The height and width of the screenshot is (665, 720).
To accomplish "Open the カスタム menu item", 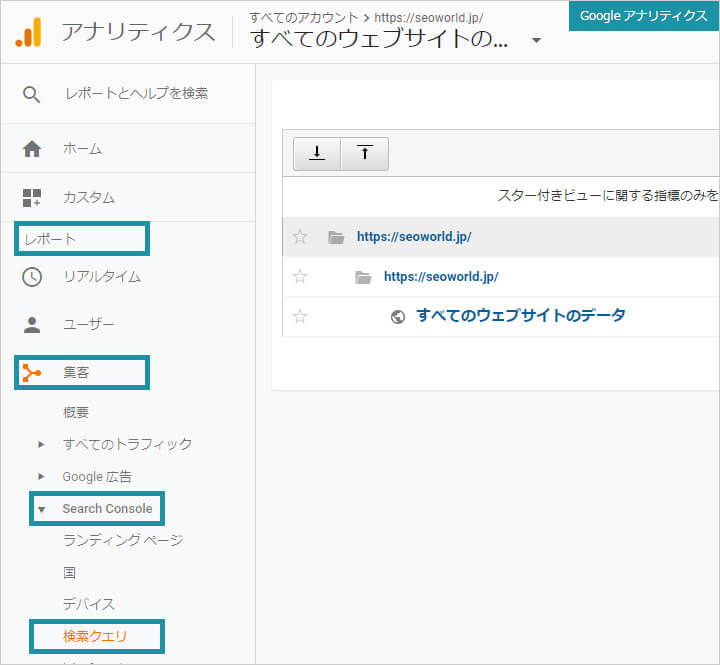I will point(89,197).
